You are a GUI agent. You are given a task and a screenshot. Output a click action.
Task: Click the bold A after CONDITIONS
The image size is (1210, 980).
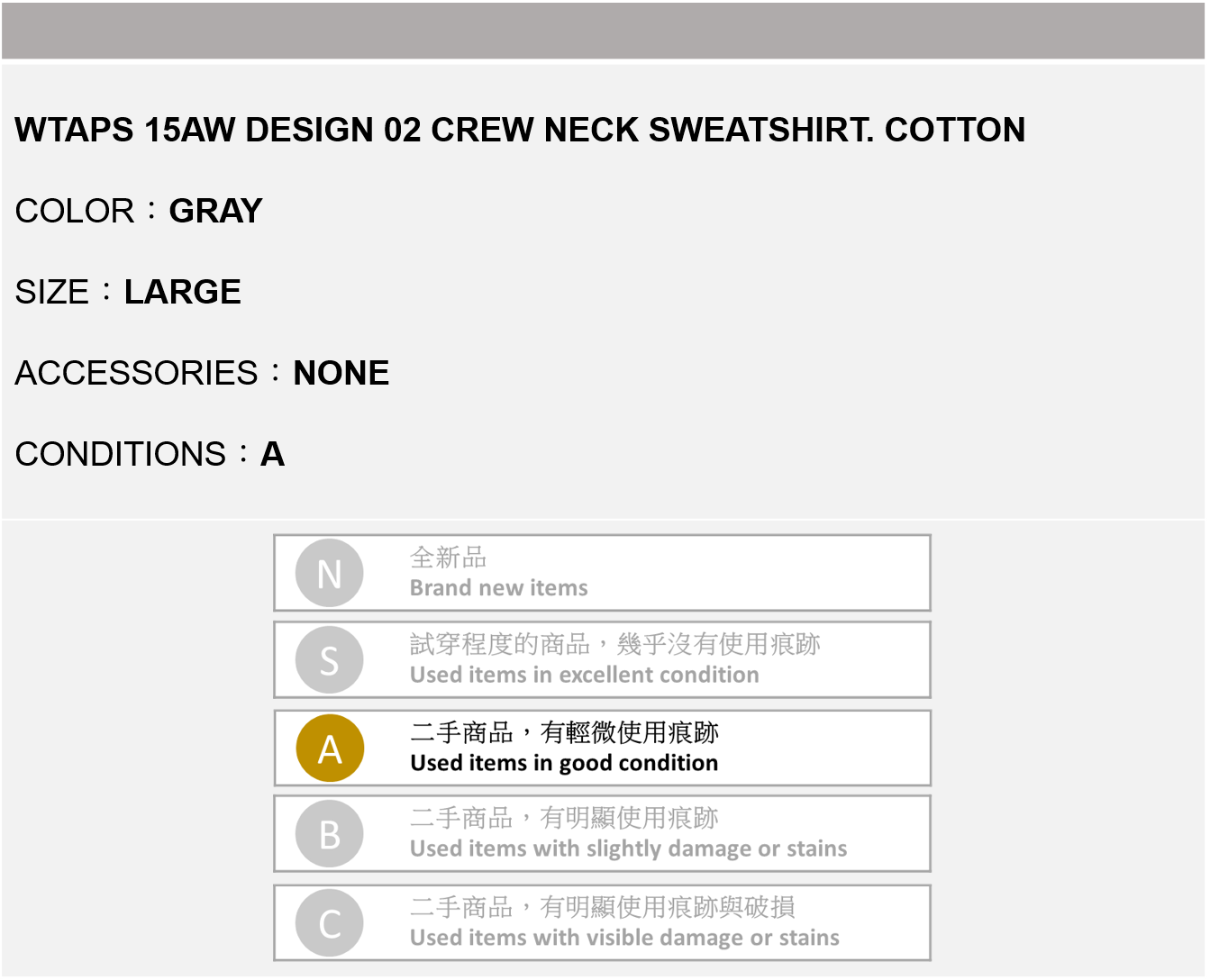[x=272, y=454]
